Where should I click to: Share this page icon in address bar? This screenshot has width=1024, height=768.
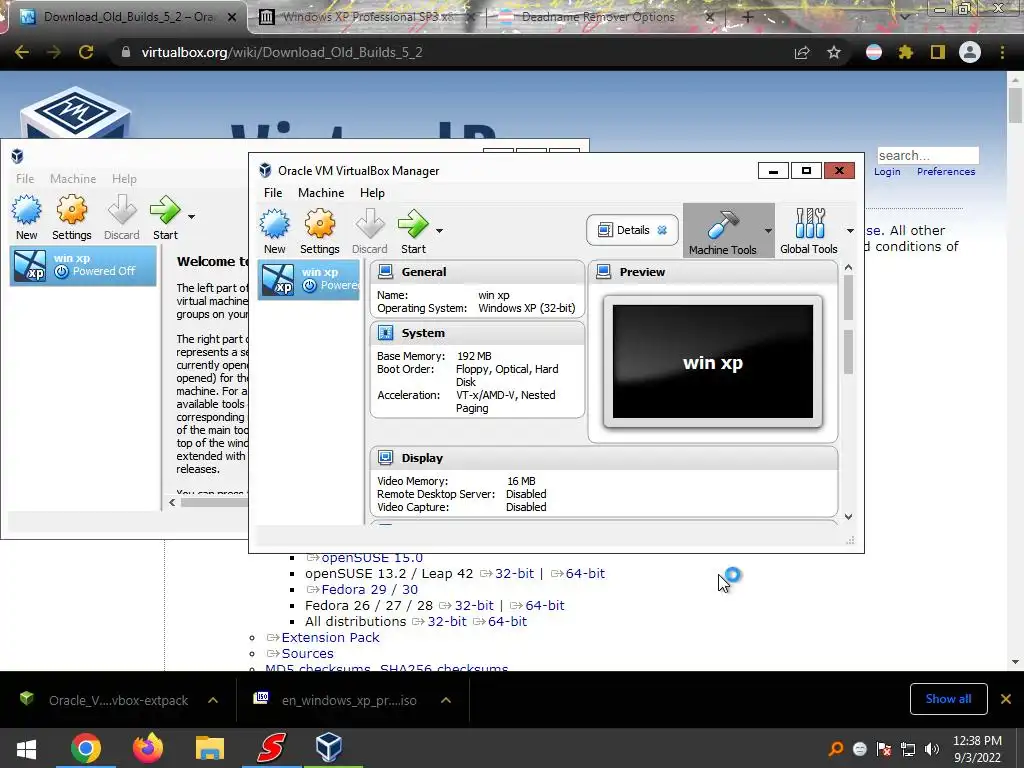pos(802,52)
